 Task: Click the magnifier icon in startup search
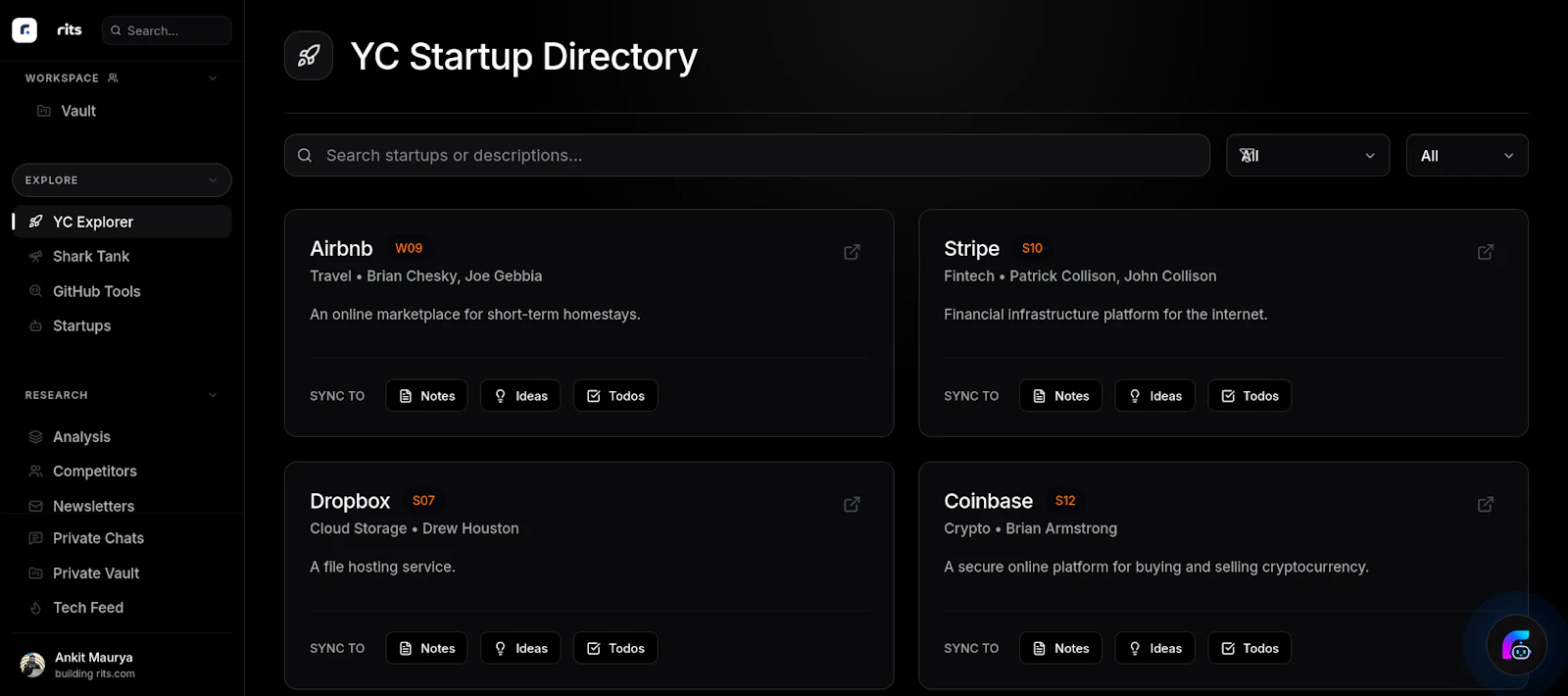(x=305, y=155)
